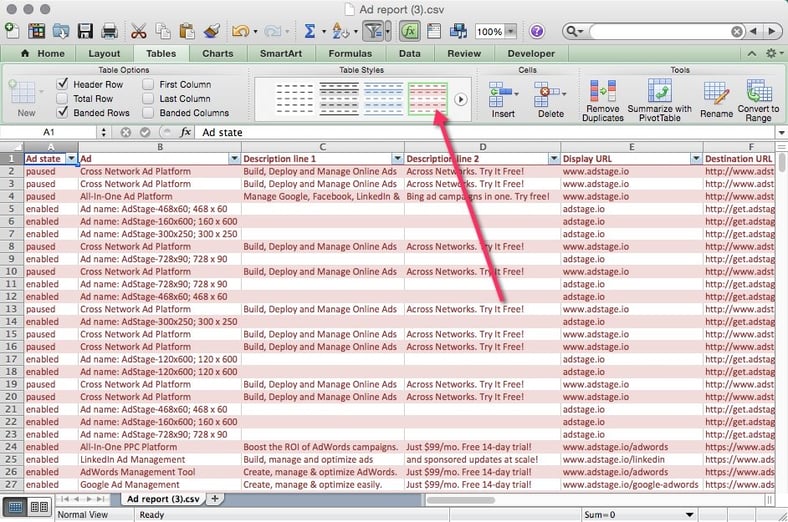Open the Formulas ribbon tab
The width and height of the screenshot is (788, 522).
(350, 53)
